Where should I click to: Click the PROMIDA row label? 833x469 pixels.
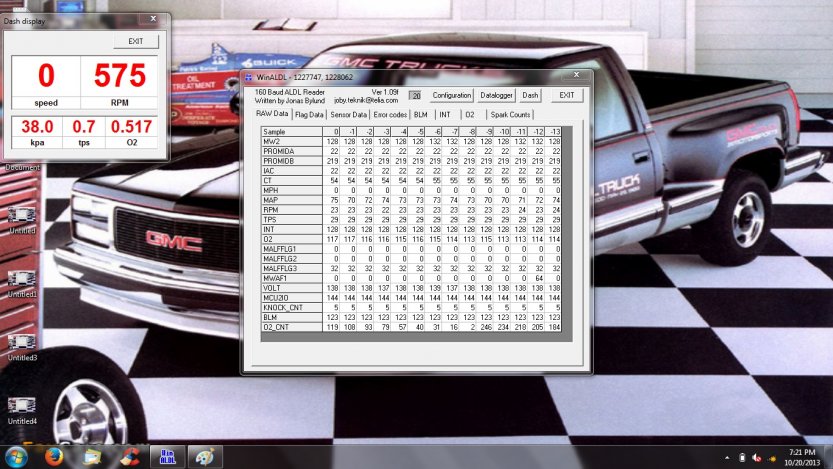click(292, 151)
